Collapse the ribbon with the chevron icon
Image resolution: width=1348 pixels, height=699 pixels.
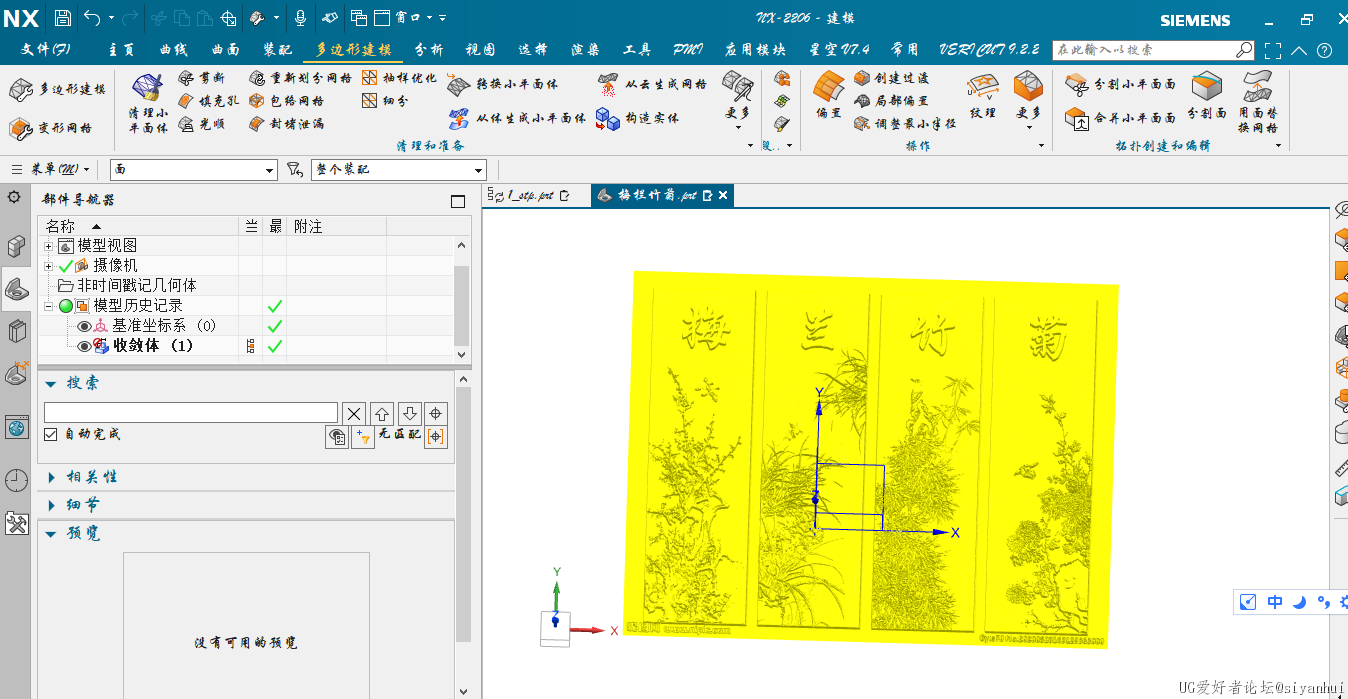point(1299,51)
